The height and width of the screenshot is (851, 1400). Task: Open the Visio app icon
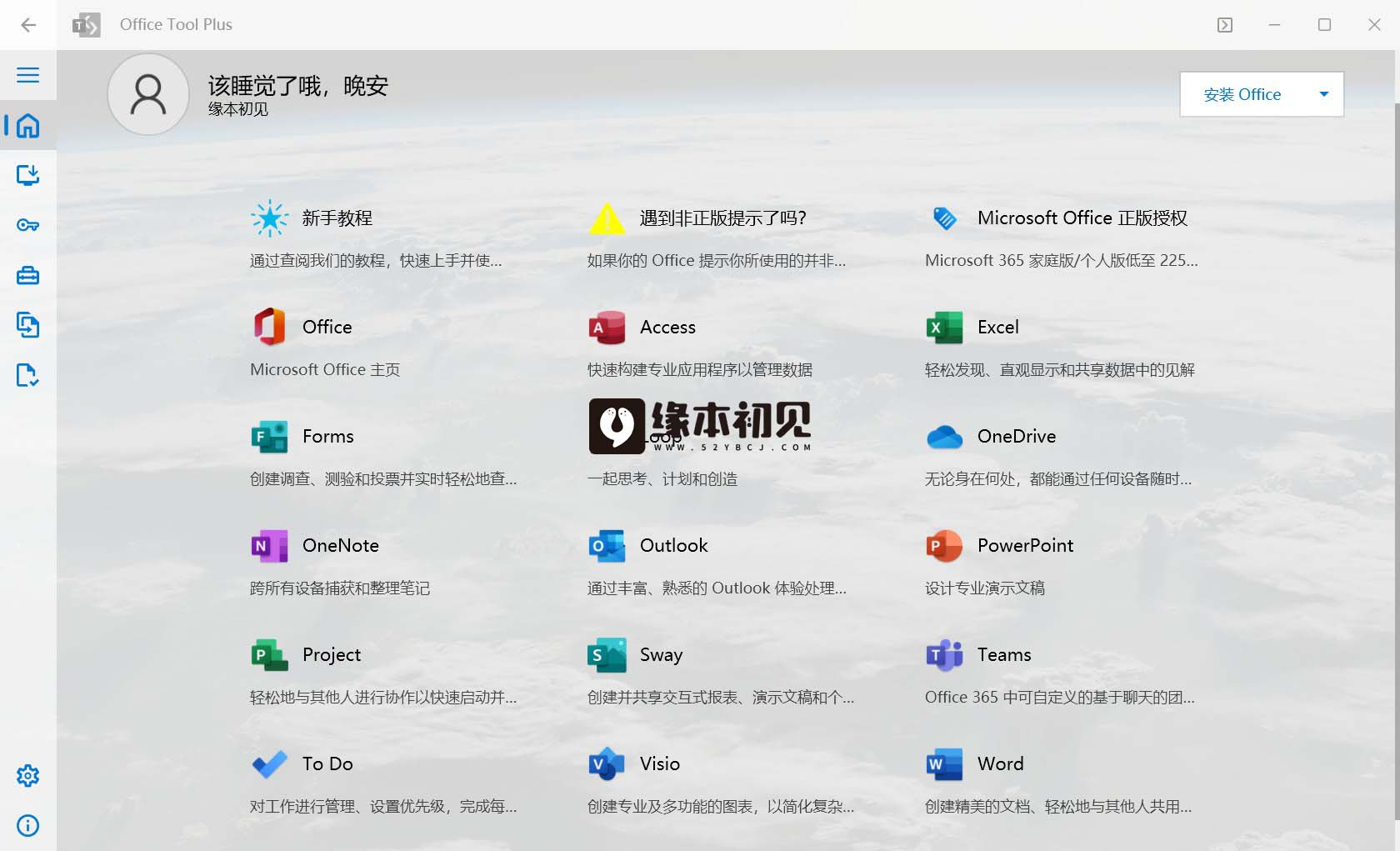607,764
